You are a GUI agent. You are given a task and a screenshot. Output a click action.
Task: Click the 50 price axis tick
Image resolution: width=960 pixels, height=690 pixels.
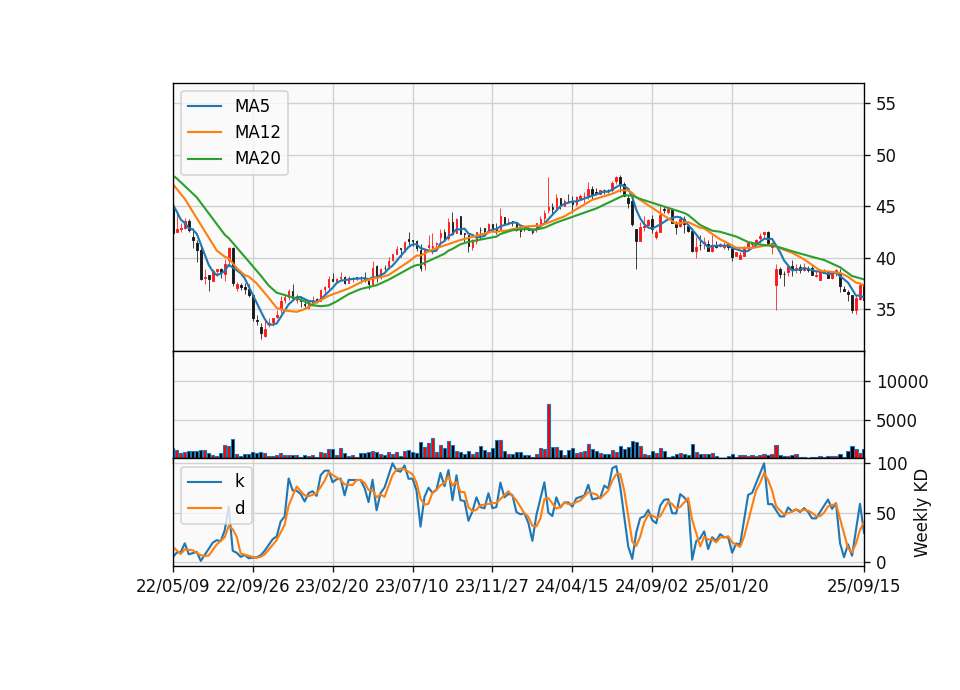tap(885, 156)
